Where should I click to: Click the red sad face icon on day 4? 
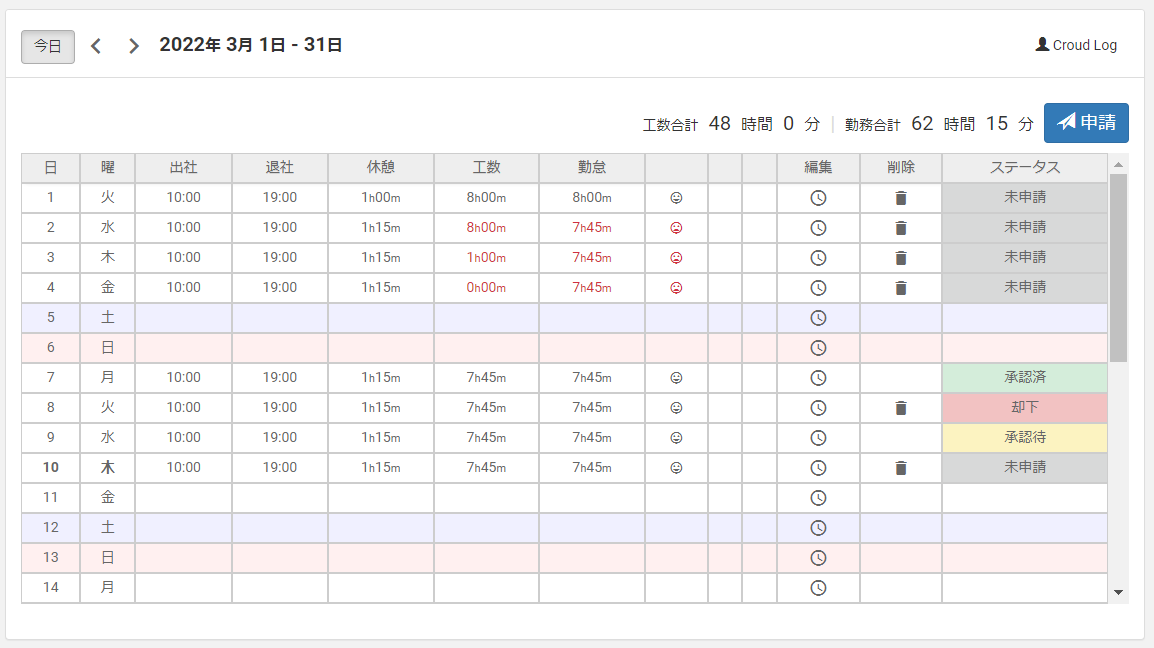[676, 288]
